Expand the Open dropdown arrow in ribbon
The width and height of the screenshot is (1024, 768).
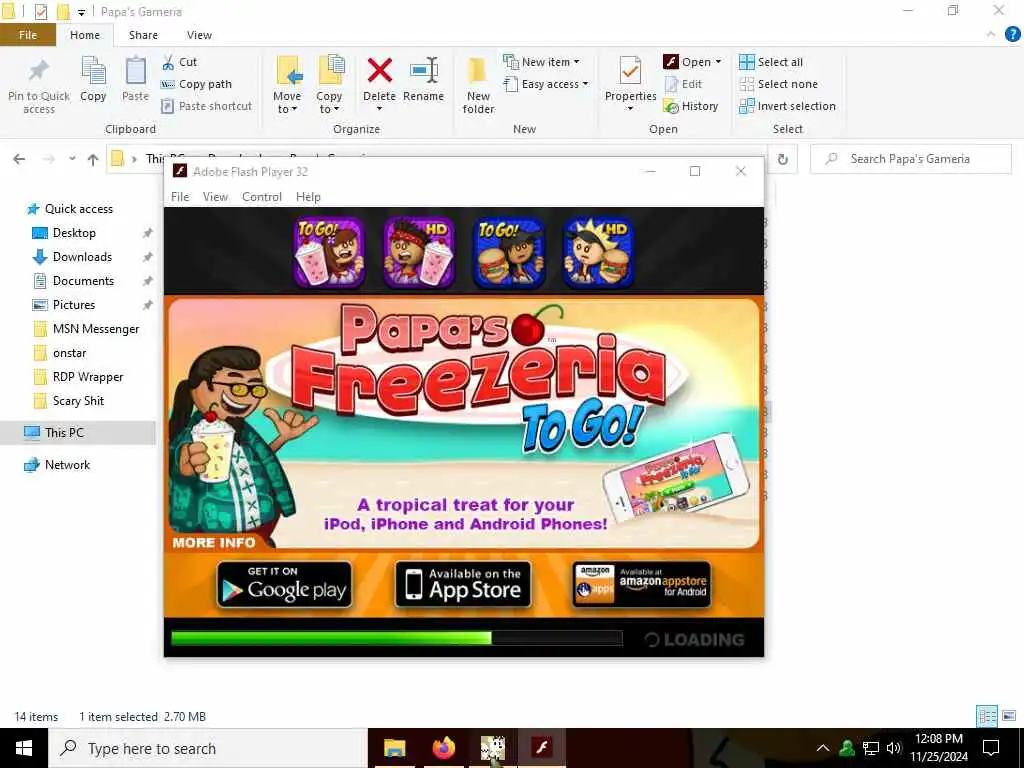click(x=718, y=62)
